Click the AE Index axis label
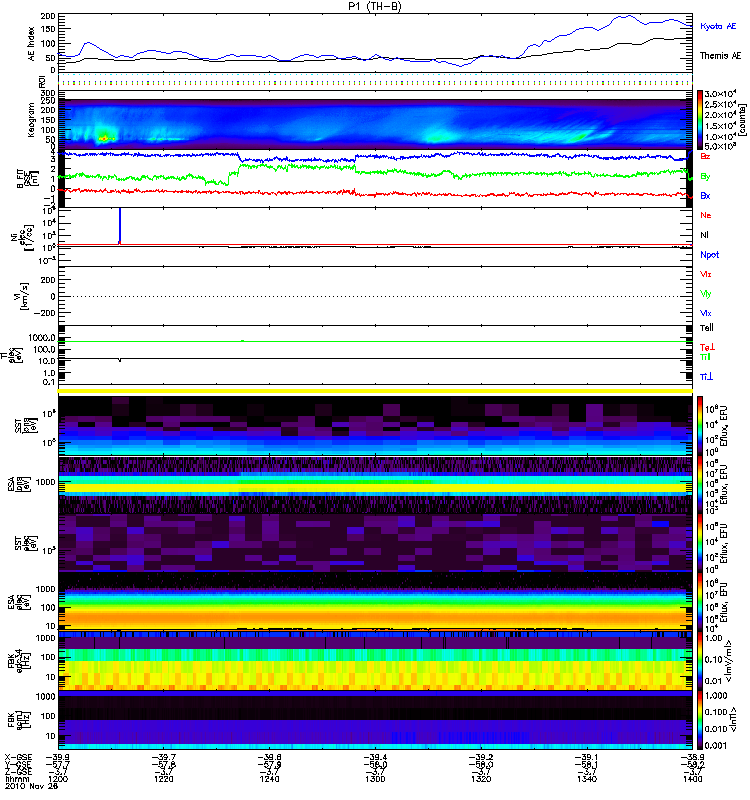This screenshot has width=750, height=800. tap(32, 44)
